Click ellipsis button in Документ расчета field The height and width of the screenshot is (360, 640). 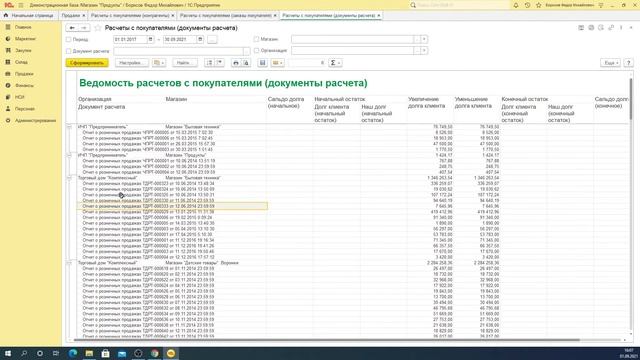point(246,51)
